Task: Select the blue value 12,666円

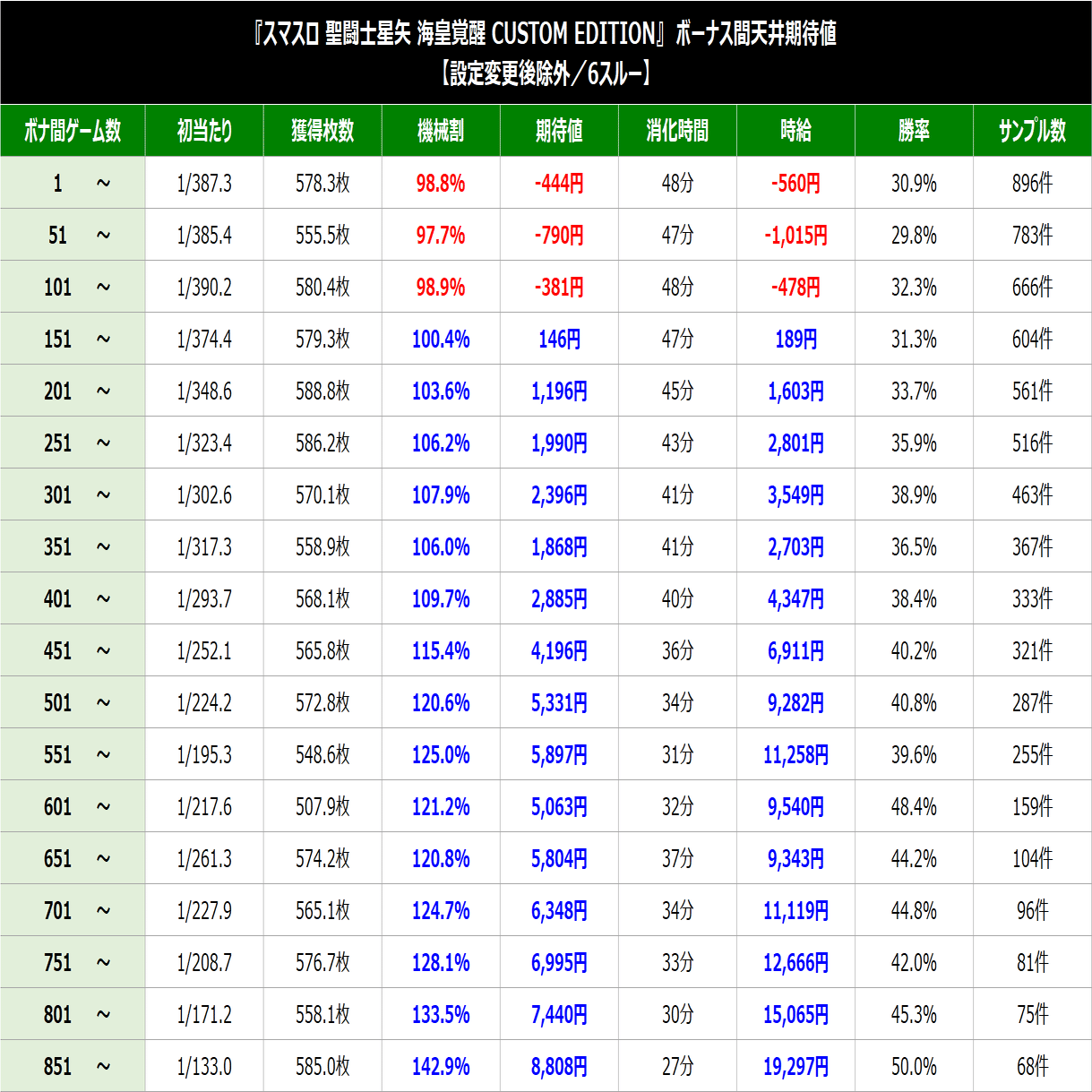Action: point(795,963)
